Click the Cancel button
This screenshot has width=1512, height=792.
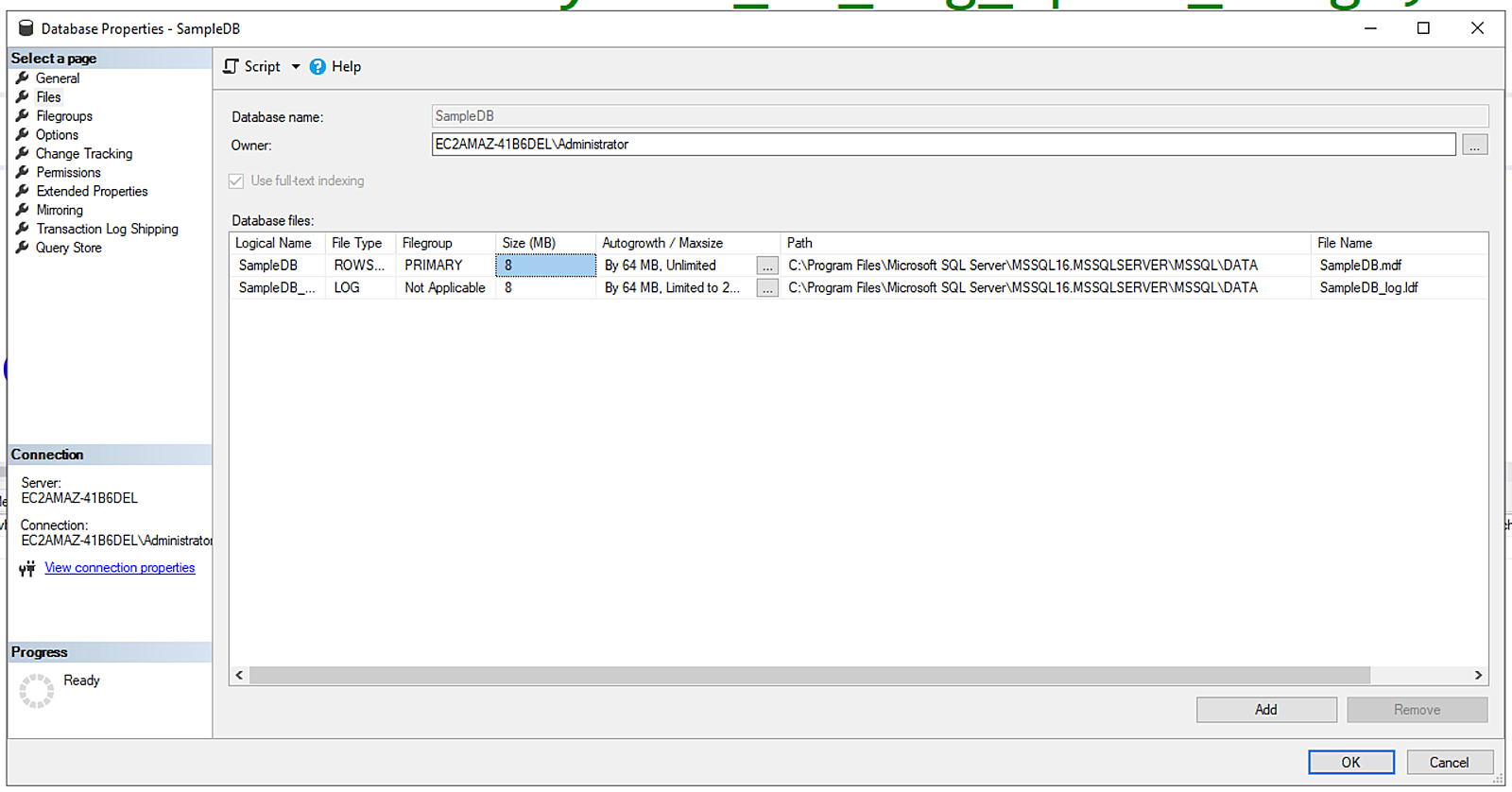(1450, 763)
